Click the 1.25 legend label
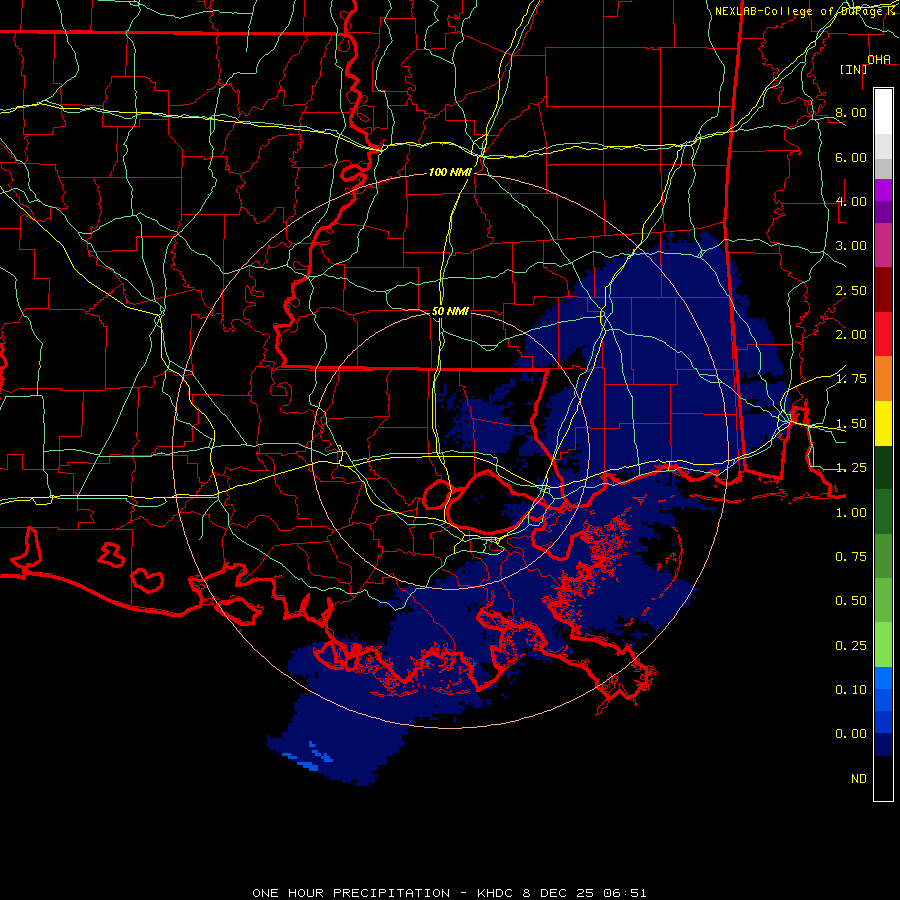 [x=851, y=468]
